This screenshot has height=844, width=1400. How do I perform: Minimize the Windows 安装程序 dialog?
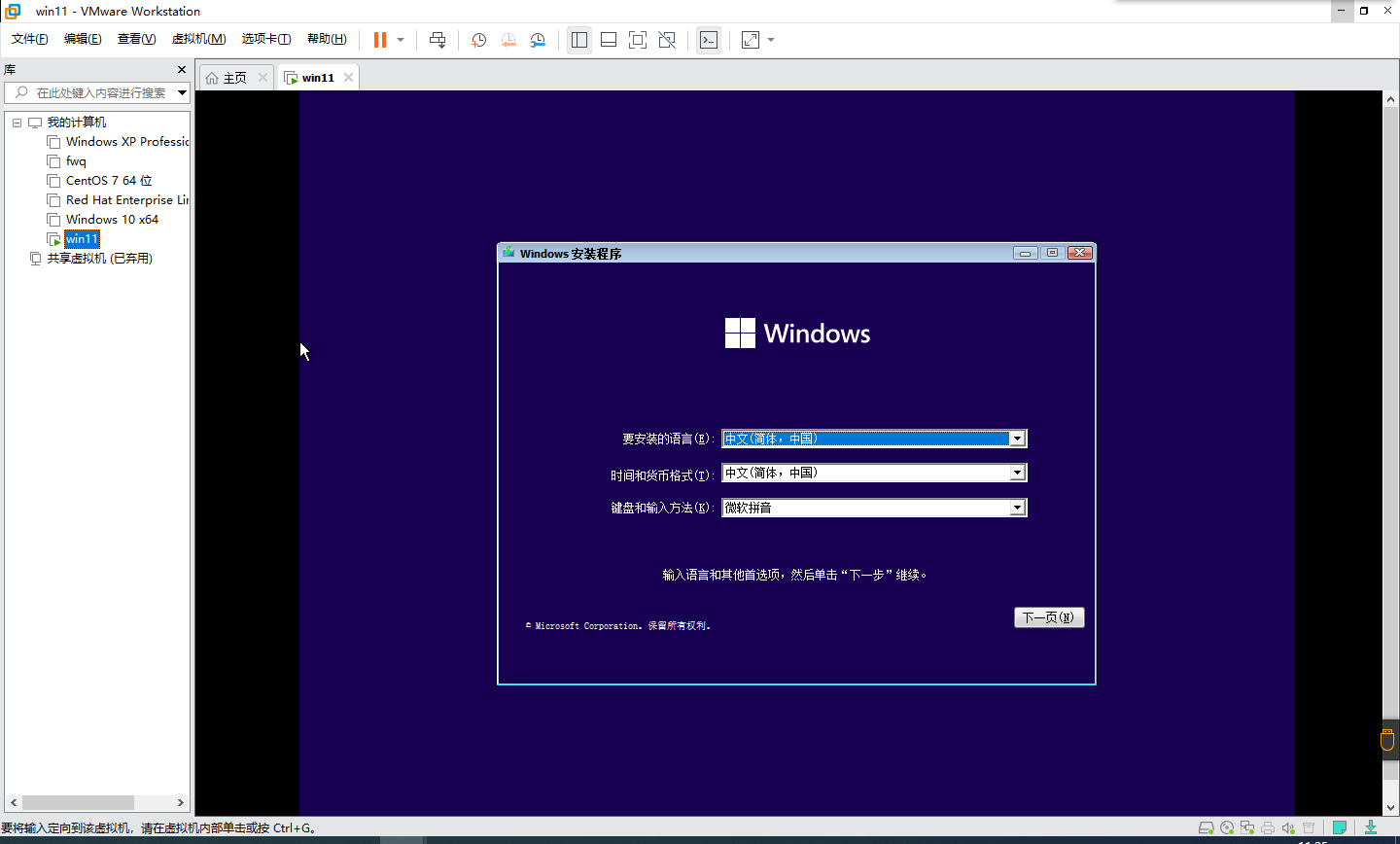[1025, 253]
